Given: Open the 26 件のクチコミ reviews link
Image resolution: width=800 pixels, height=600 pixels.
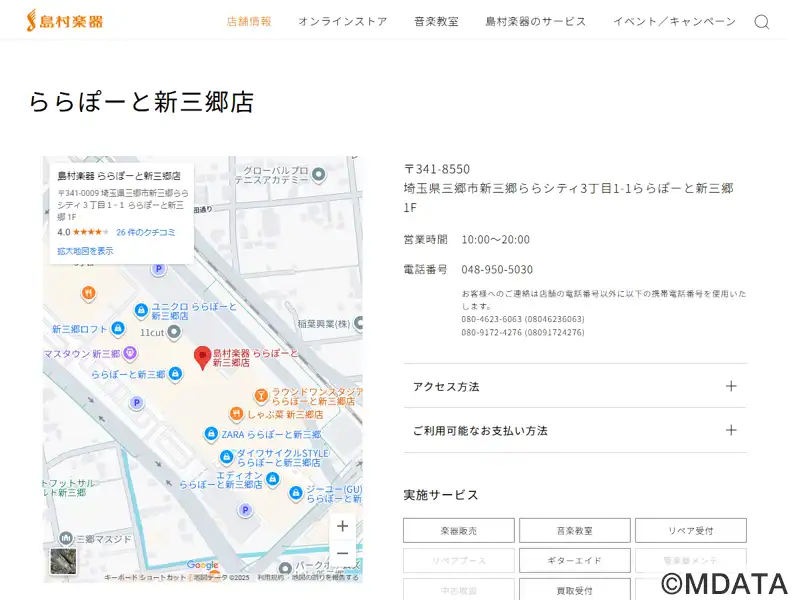Looking at the screenshot, I should pyautogui.click(x=146, y=232).
